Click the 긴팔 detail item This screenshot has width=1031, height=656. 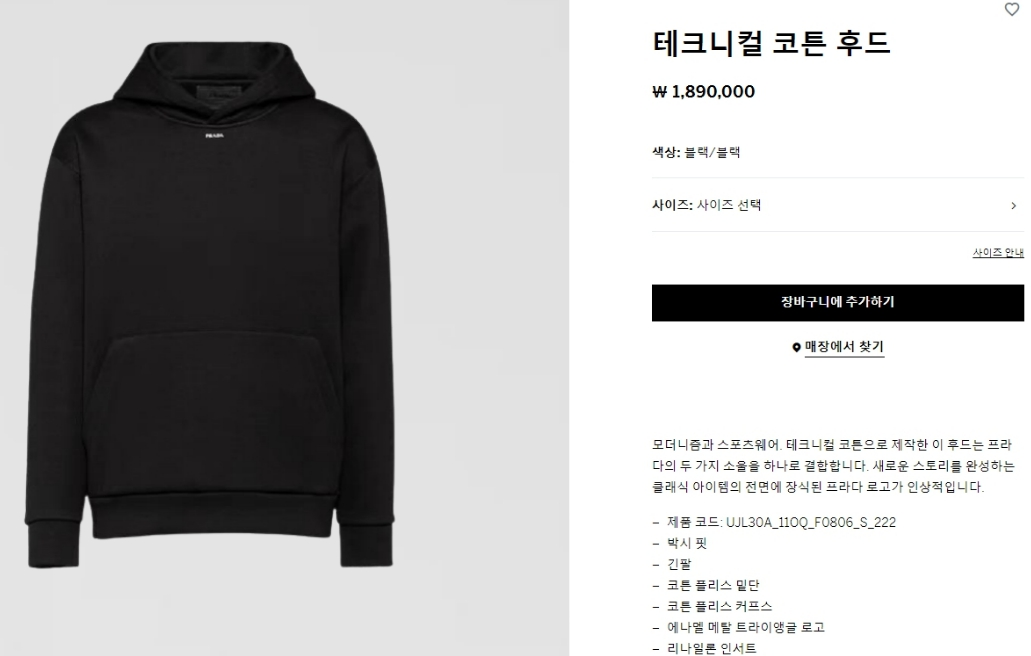click(x=679, y=564)
